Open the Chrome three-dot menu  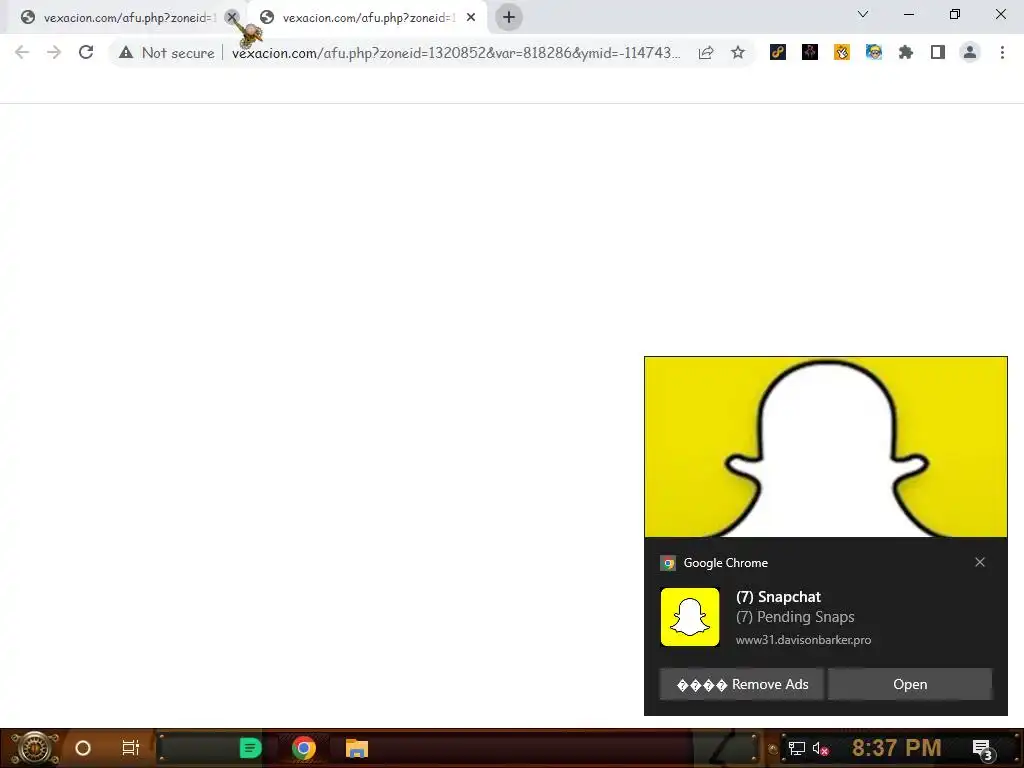click(1002, 52)
